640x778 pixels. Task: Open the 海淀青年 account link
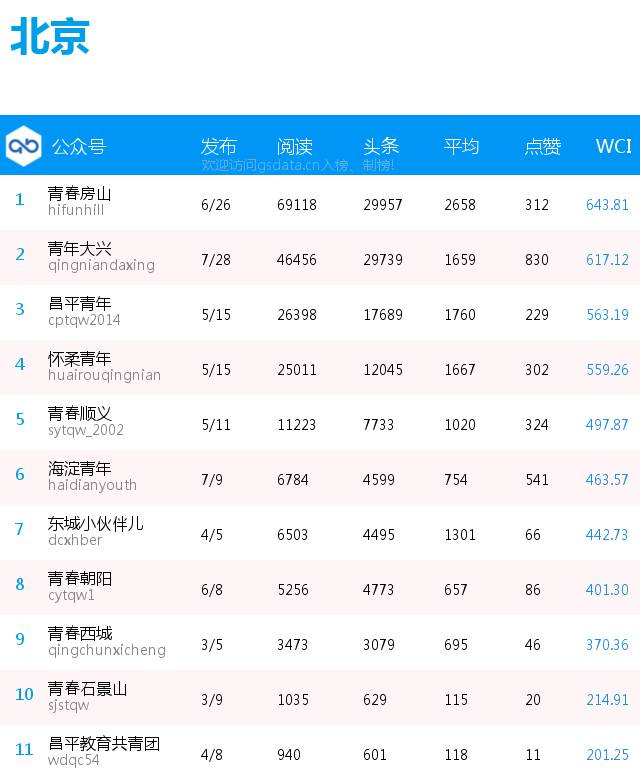click(x=79, y=468)
